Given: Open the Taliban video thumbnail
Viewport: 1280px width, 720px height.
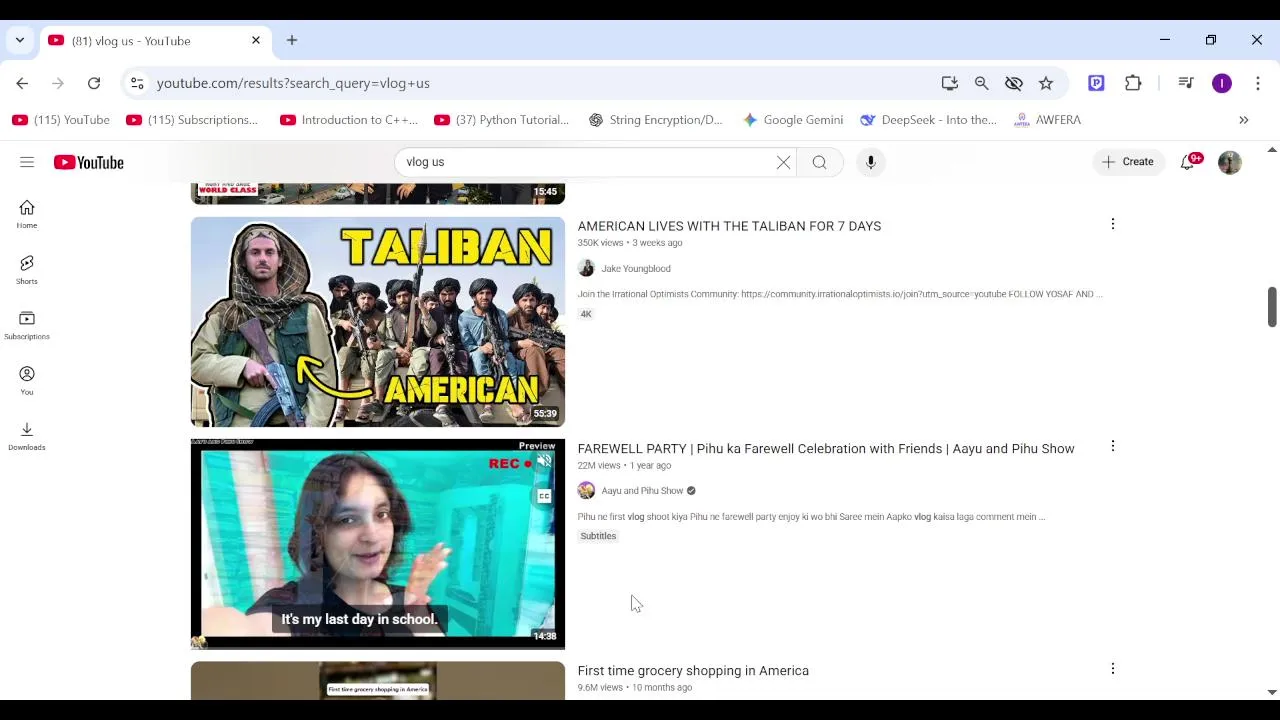Looking at the screenshot, I should coord(378,322).
